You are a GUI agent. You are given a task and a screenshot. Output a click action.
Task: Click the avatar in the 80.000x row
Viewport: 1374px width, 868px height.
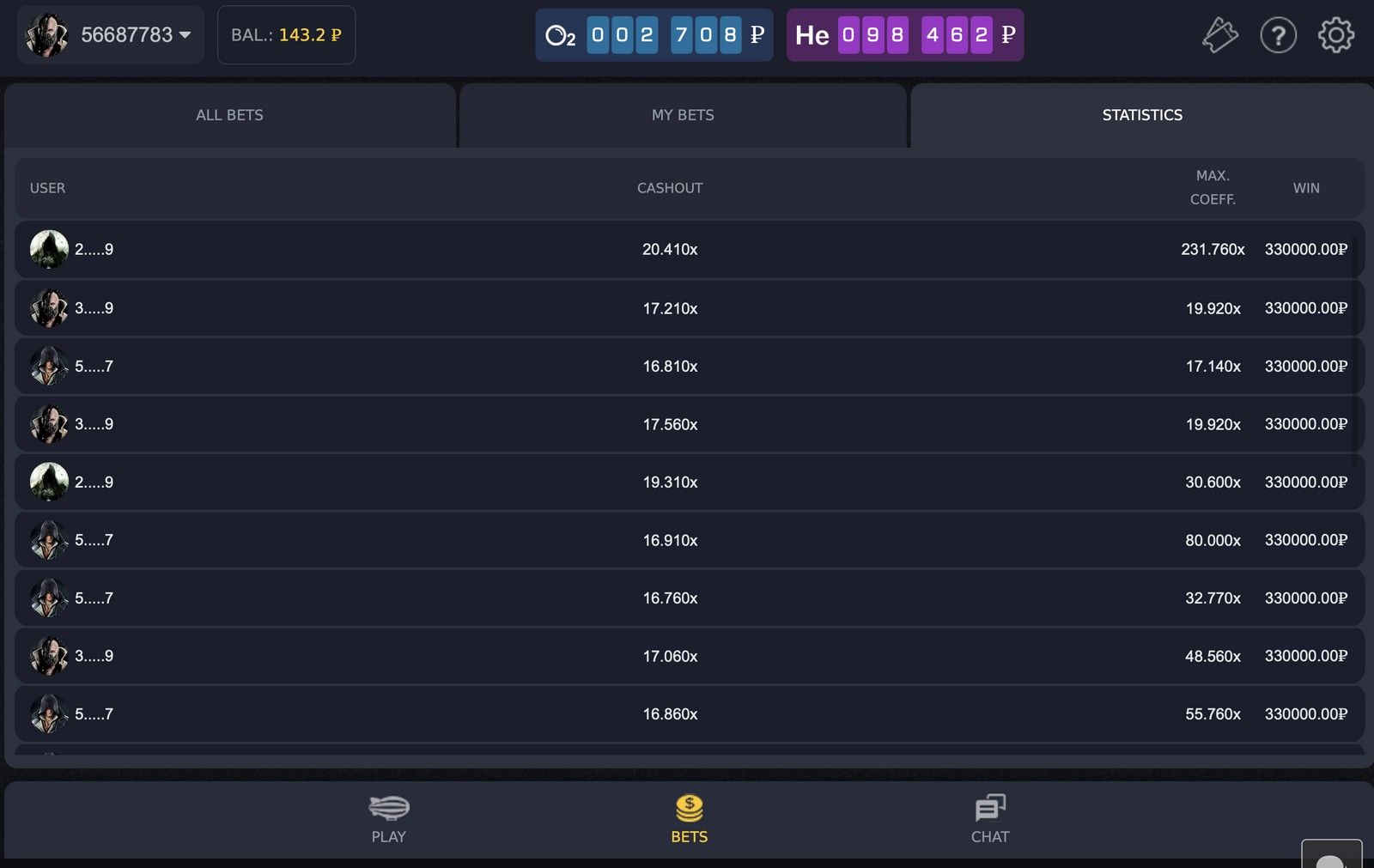[49, 540]
